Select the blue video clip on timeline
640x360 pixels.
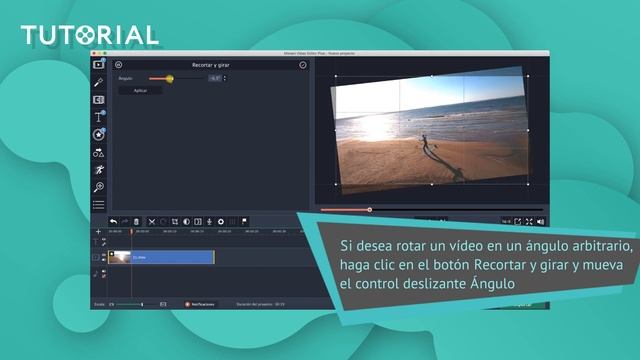coord(161,257)
